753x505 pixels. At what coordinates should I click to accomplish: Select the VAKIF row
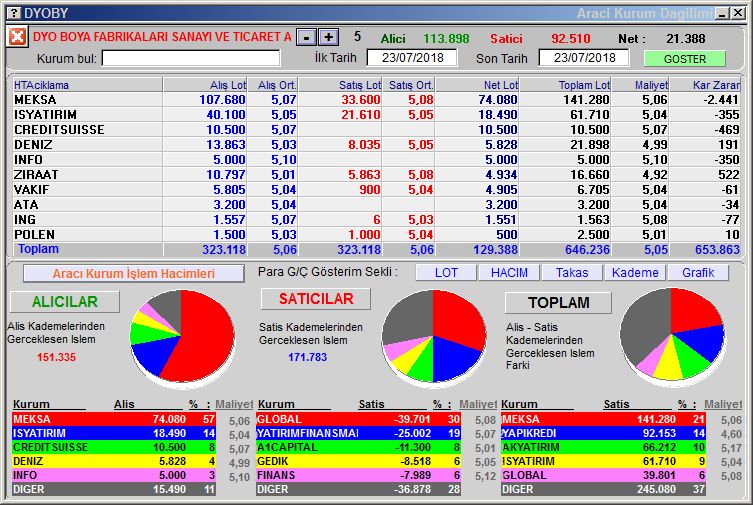click(376, 190)
